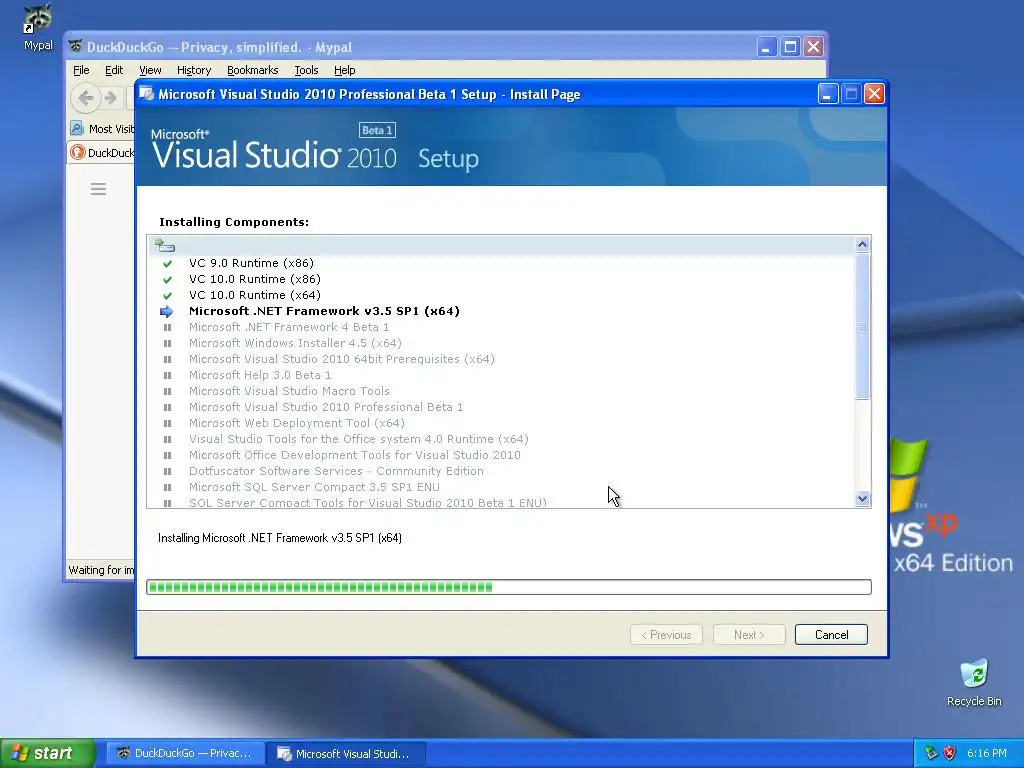
Task: Open the History menu in Mypal
Action: (194, 70)
